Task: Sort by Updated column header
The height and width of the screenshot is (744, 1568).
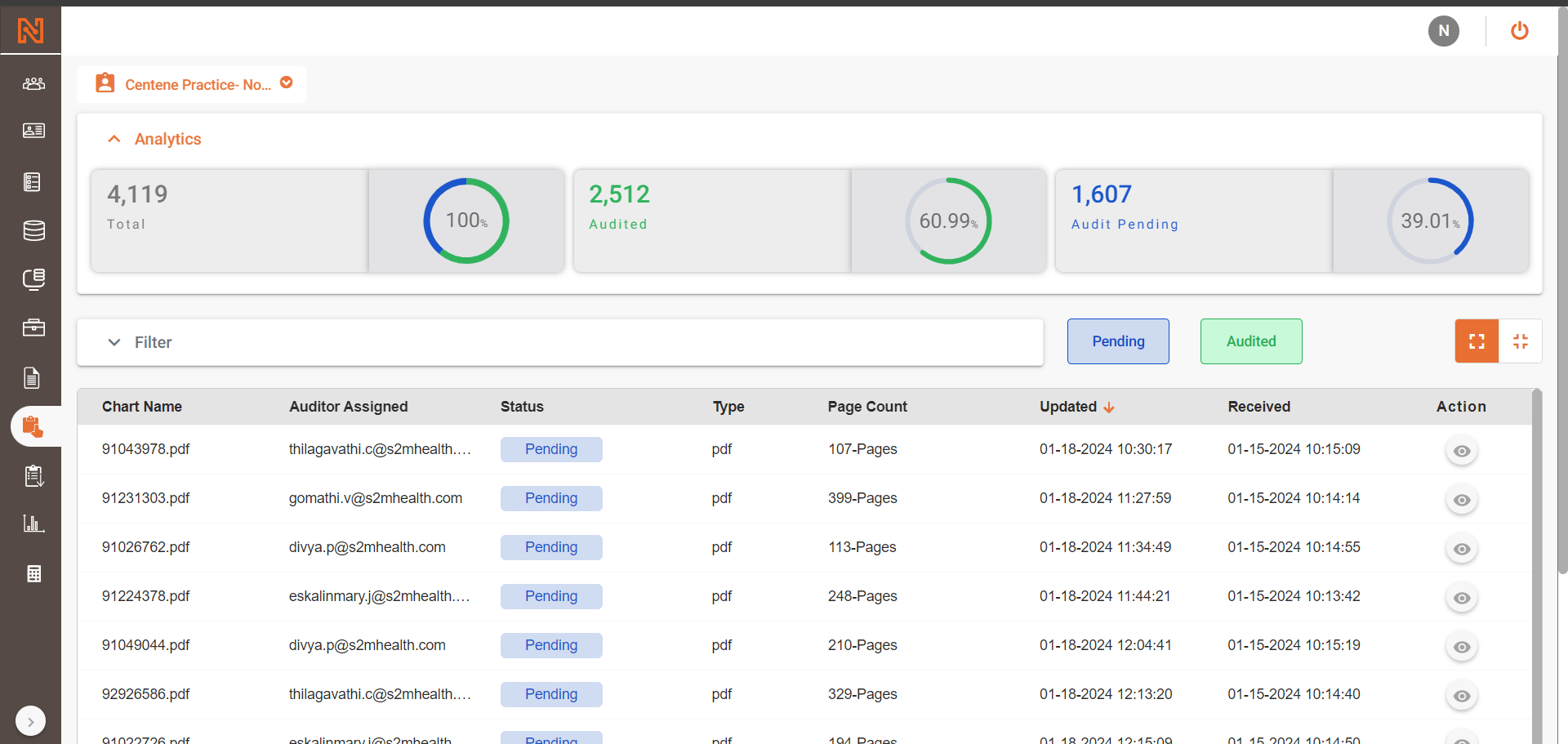Action: click(1068, 407)
